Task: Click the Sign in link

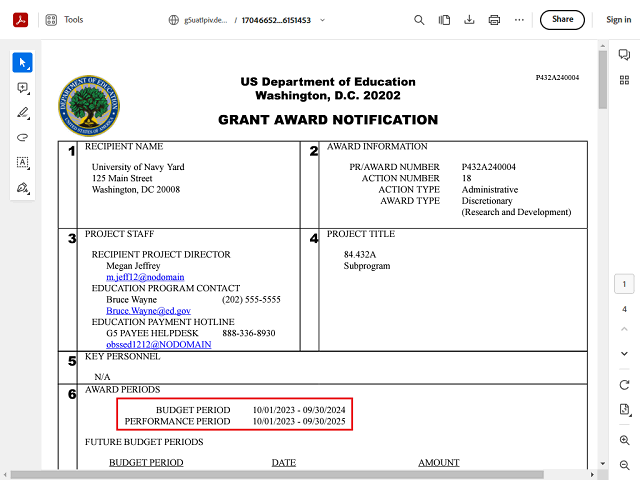Action: coord(618,20)
